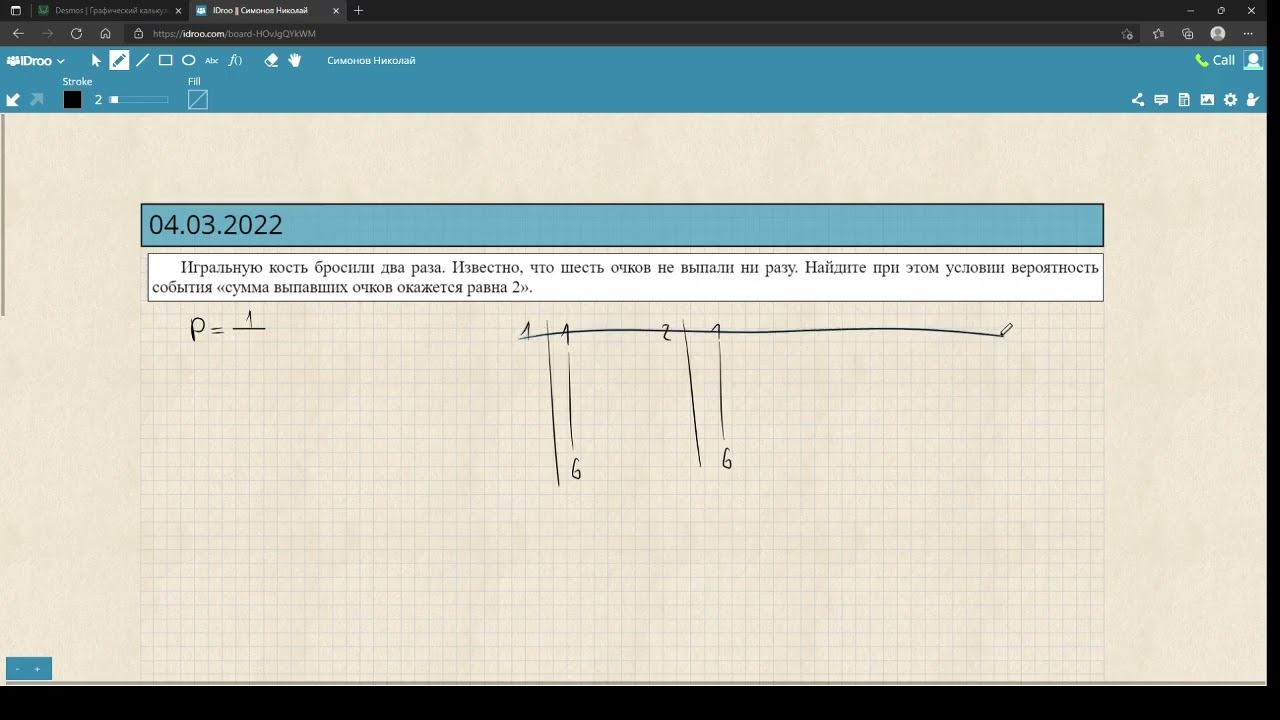Image resolution: width=1280 pixels, height=720 pixels.
Task: Click the undo arrow in IDroo toolbar
Action: (x=13, y=99)
